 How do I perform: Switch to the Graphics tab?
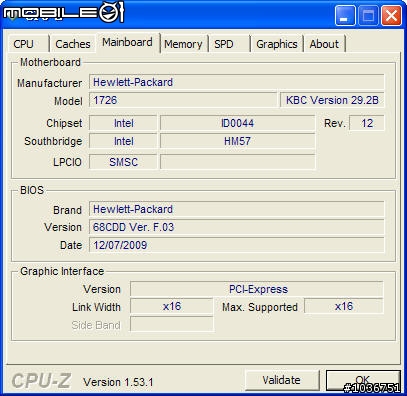277,44
